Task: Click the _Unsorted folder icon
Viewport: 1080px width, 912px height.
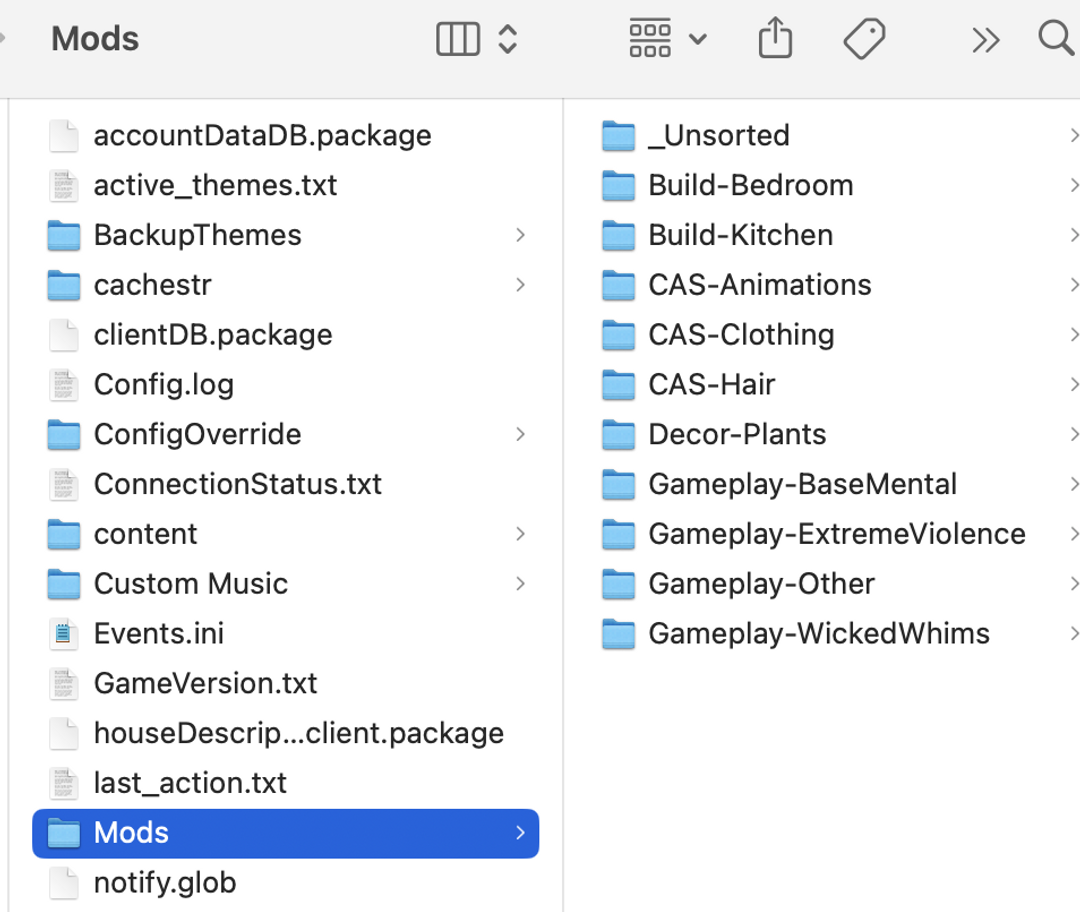Action: 619,135
